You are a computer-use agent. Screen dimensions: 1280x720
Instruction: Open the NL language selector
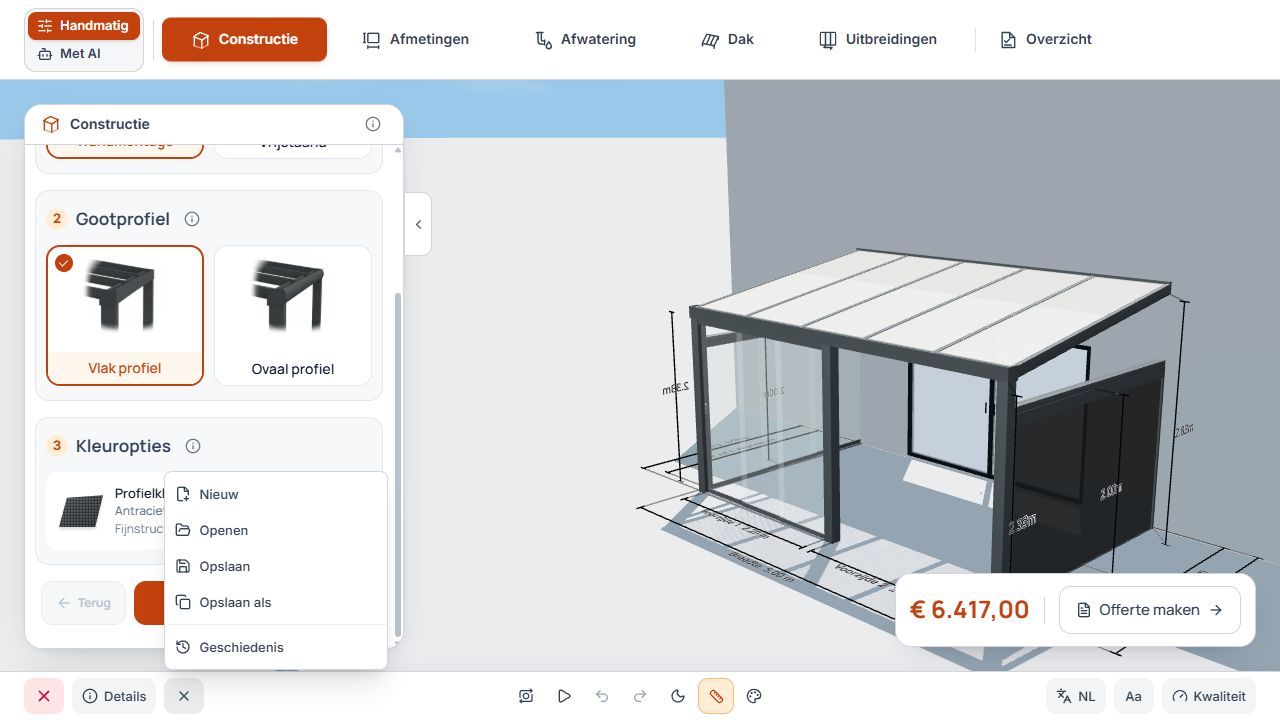pyautogui.click(x=1076, y=696)
